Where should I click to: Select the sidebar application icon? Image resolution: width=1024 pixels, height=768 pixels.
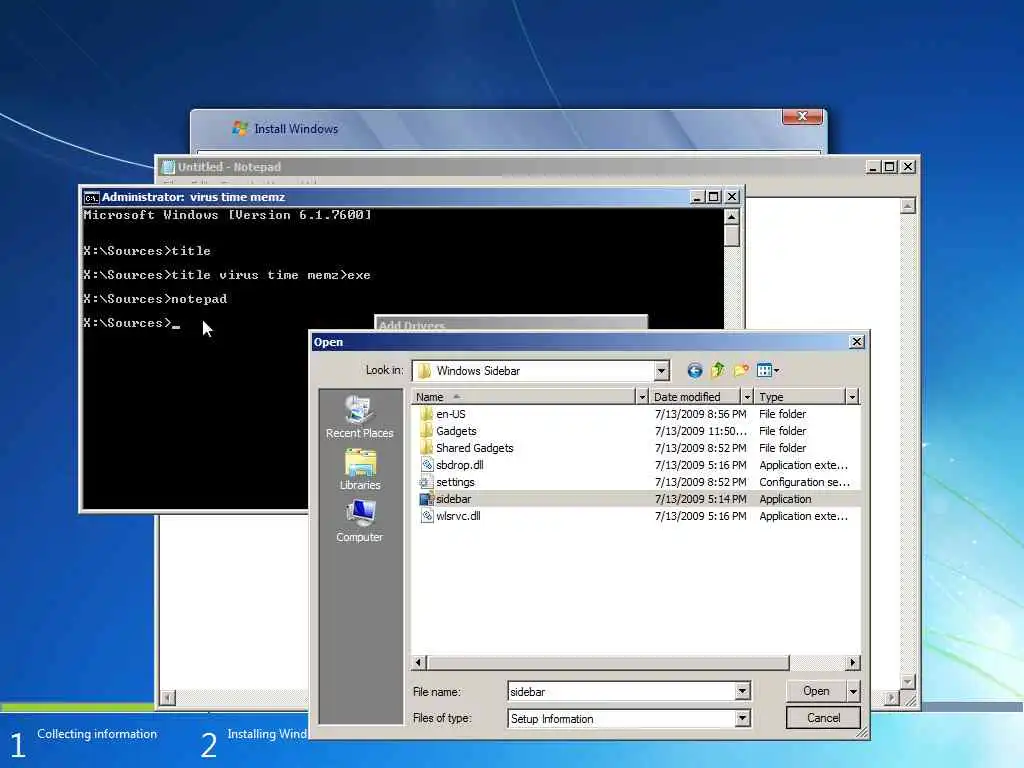(x=426, y=499)
